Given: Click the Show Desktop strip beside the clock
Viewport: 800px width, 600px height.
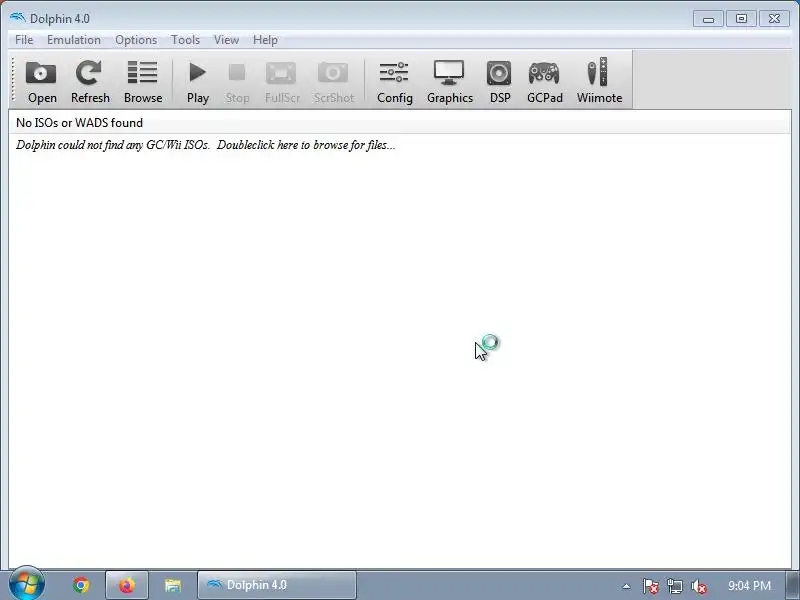Looking at the screenshot, I should click(793, 585).
